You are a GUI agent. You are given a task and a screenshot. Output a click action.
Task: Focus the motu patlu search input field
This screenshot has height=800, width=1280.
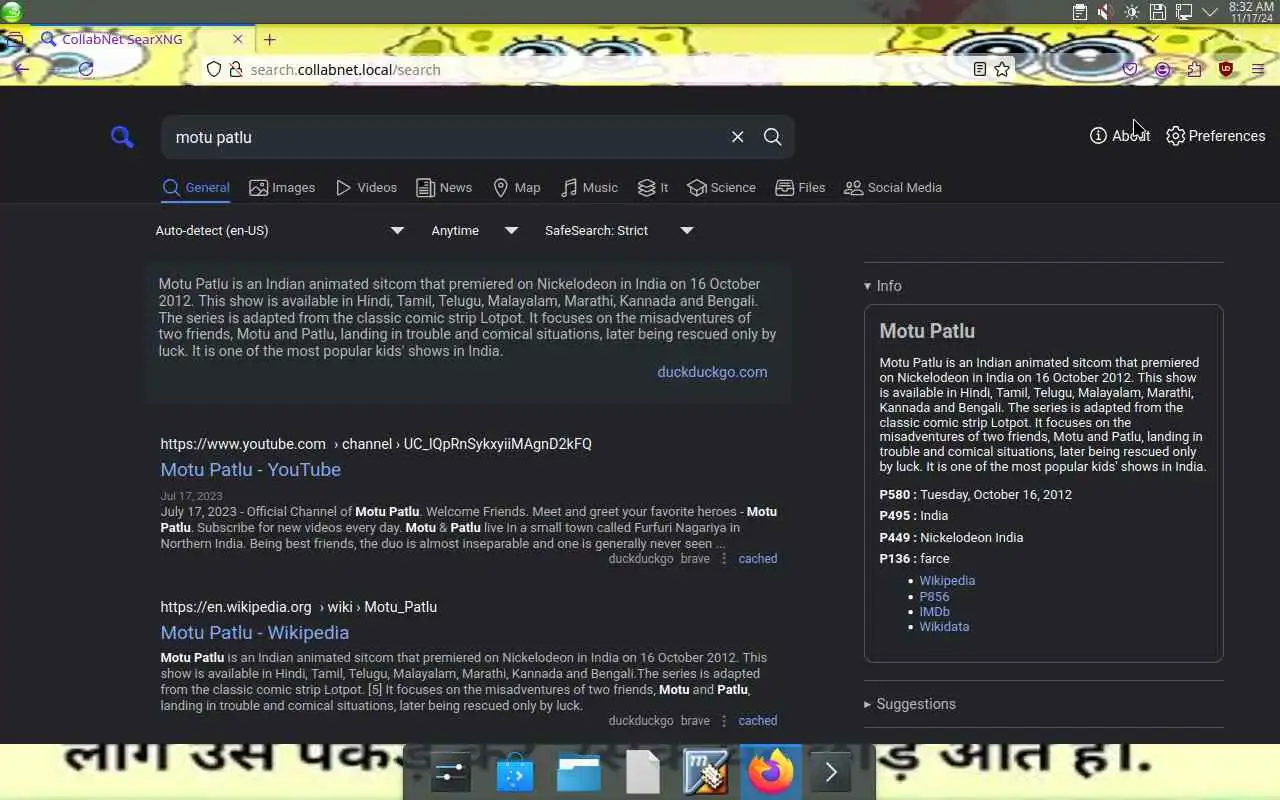pos(445,137)
